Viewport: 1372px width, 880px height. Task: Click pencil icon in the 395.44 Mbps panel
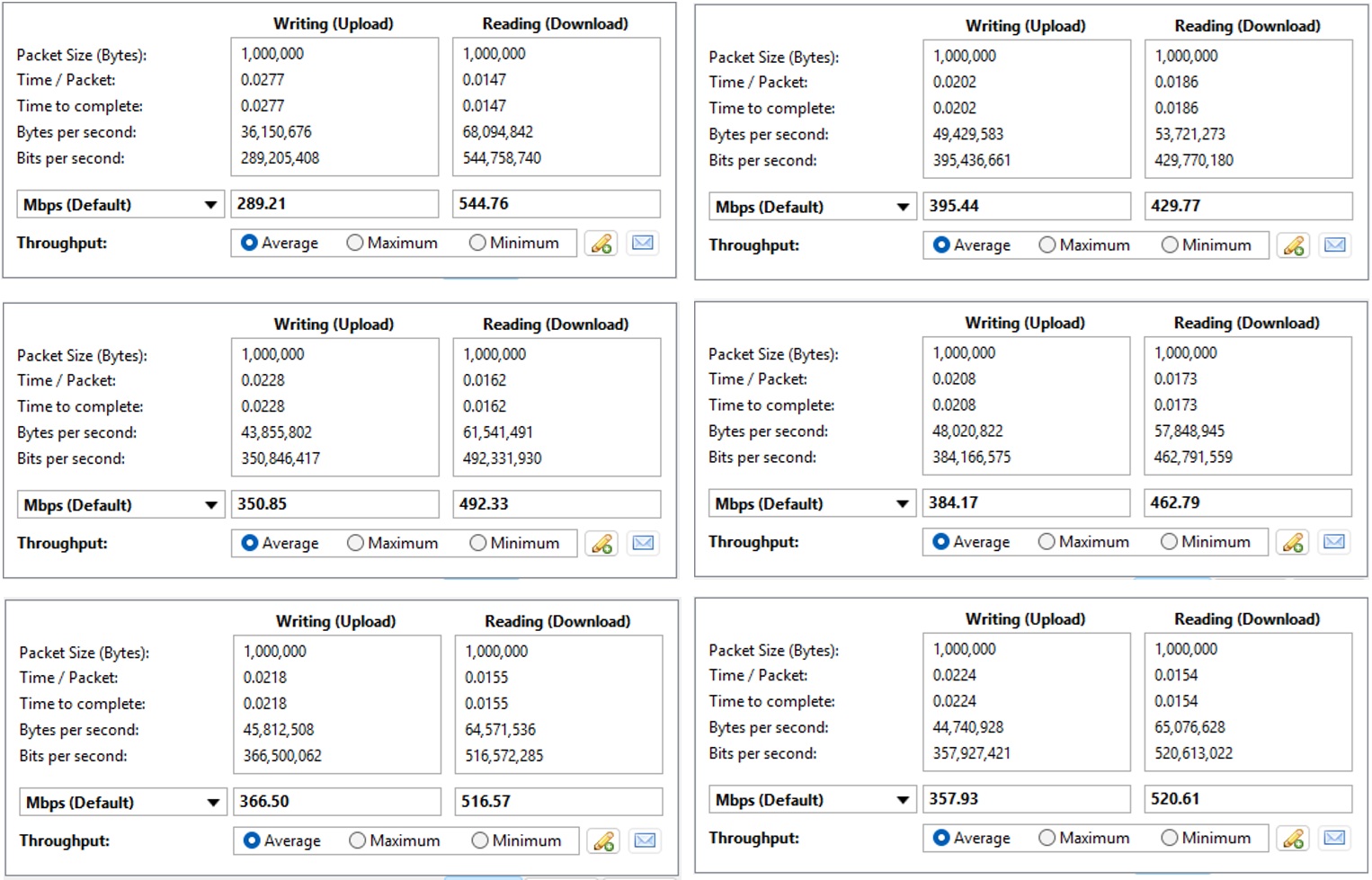(x=1293, y=245)
